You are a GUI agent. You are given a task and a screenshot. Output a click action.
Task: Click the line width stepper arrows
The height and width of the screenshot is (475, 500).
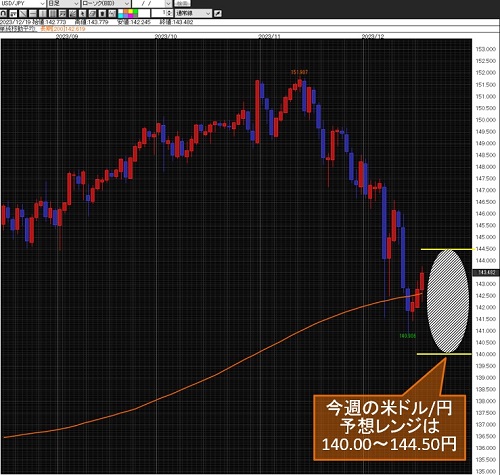(x=169, y=13)
